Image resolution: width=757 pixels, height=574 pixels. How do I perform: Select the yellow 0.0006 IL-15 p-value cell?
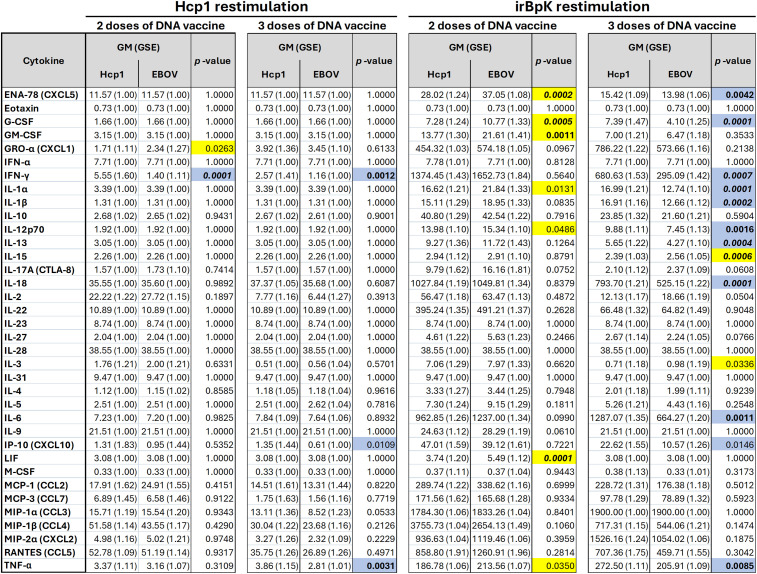point(733,256)
